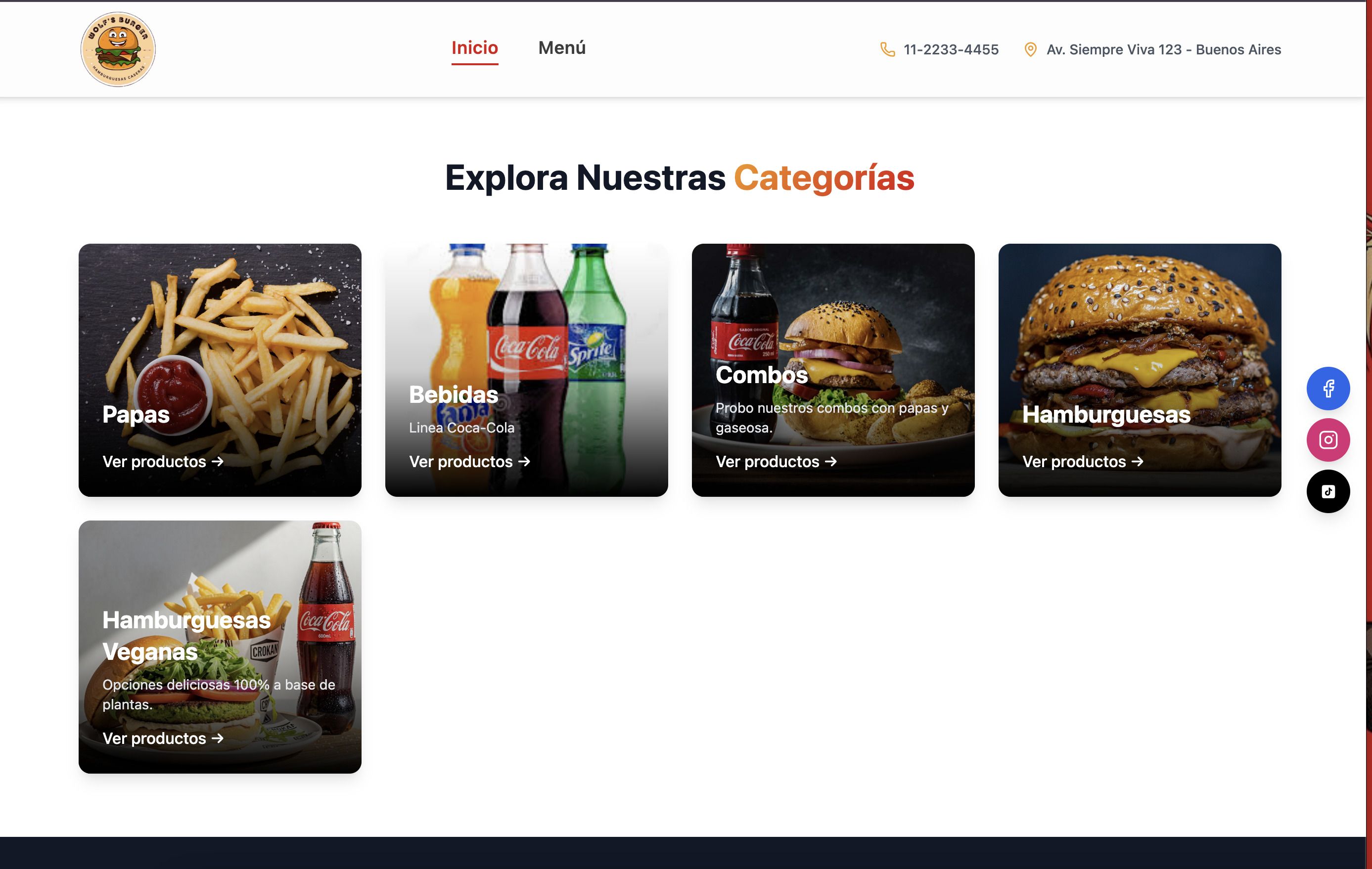Open the Instagram social button
Screen dimensions: 1372x869
[x=1327, y=439]
